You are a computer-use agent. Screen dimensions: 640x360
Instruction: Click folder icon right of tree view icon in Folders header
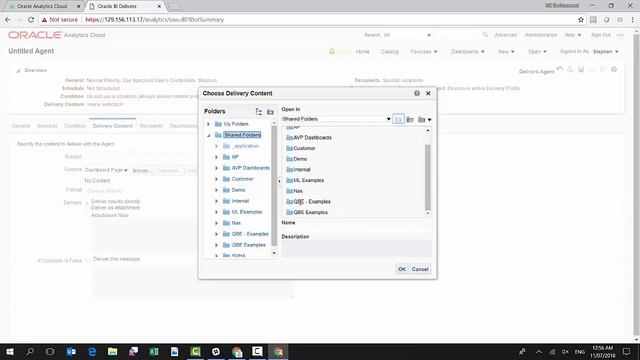pyautogui.click(x=270, y=111)
